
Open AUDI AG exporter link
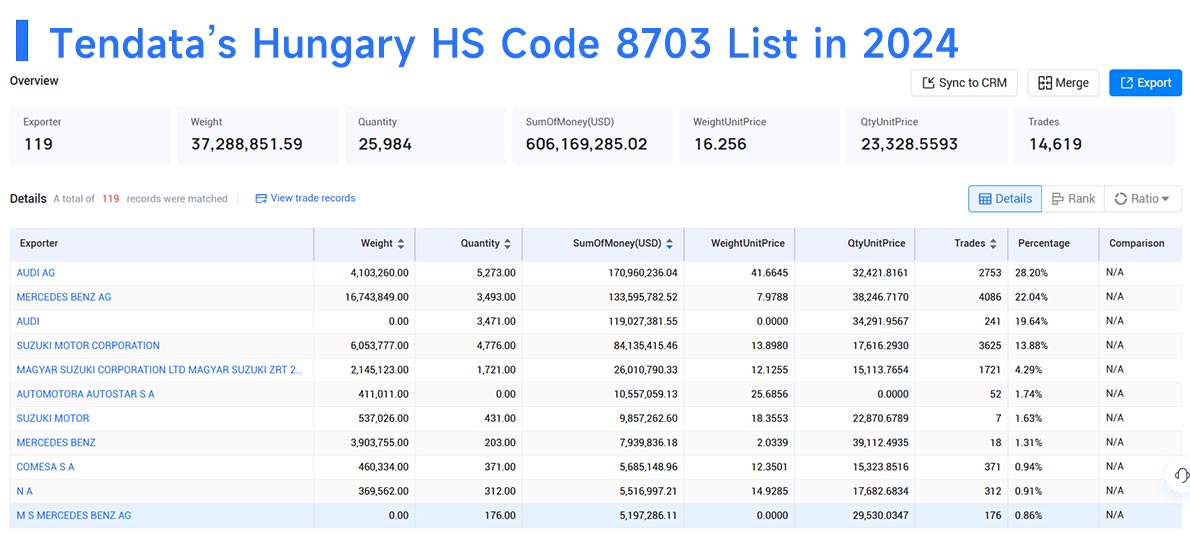coord(36,273)
